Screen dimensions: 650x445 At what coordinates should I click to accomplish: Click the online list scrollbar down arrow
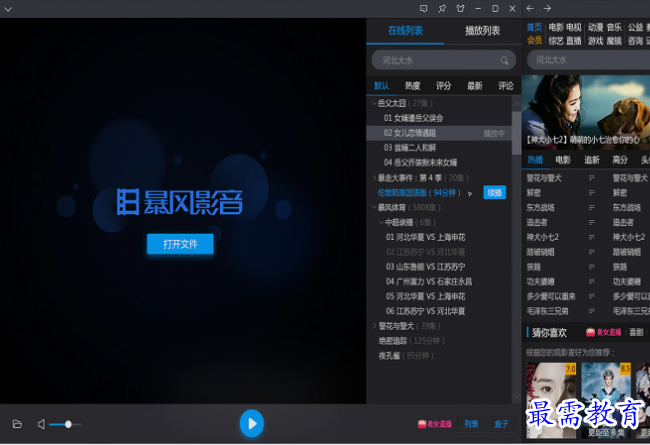[517, 397]
